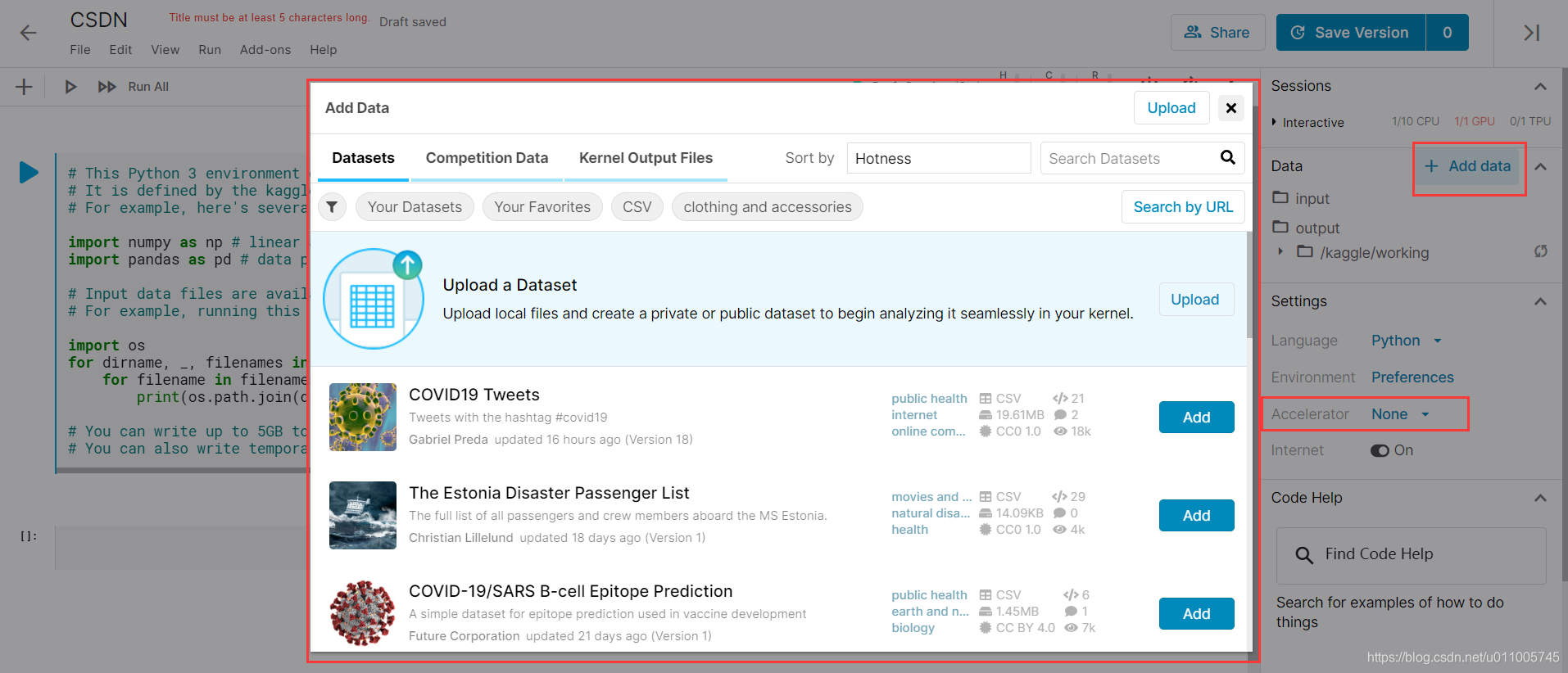Click the version count 0 button
This screenshot has width=1568, height=673.
coord(1448,33)
